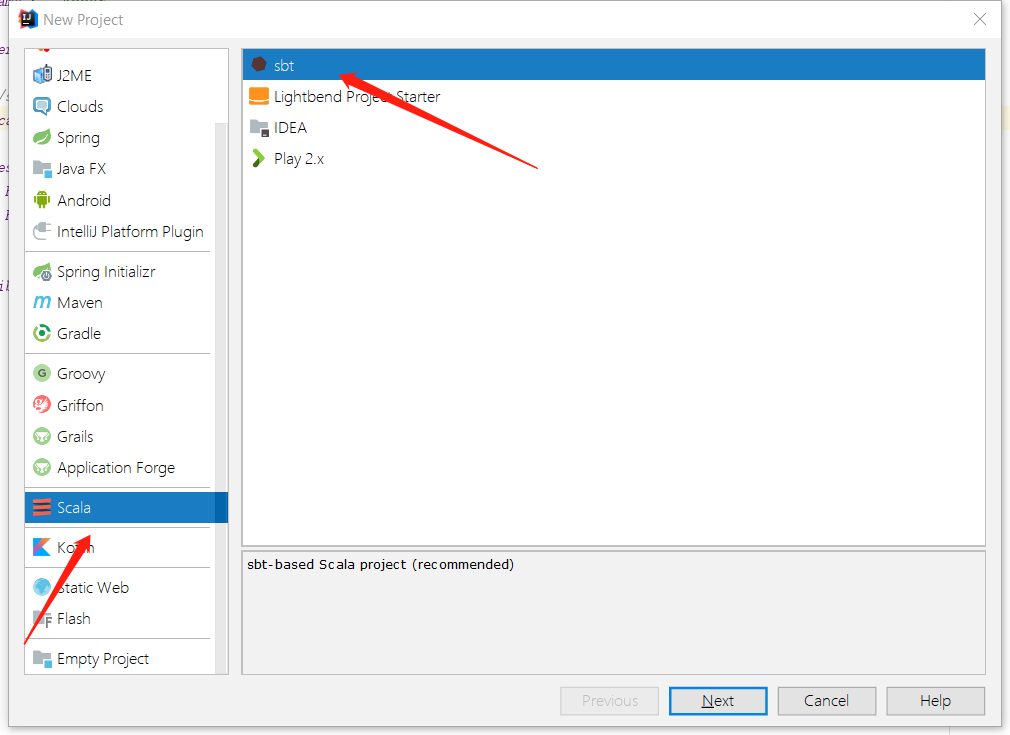The image size is (1010, 735).
Task: Close the New Project dialog
Action: click(x=980, y=19)
